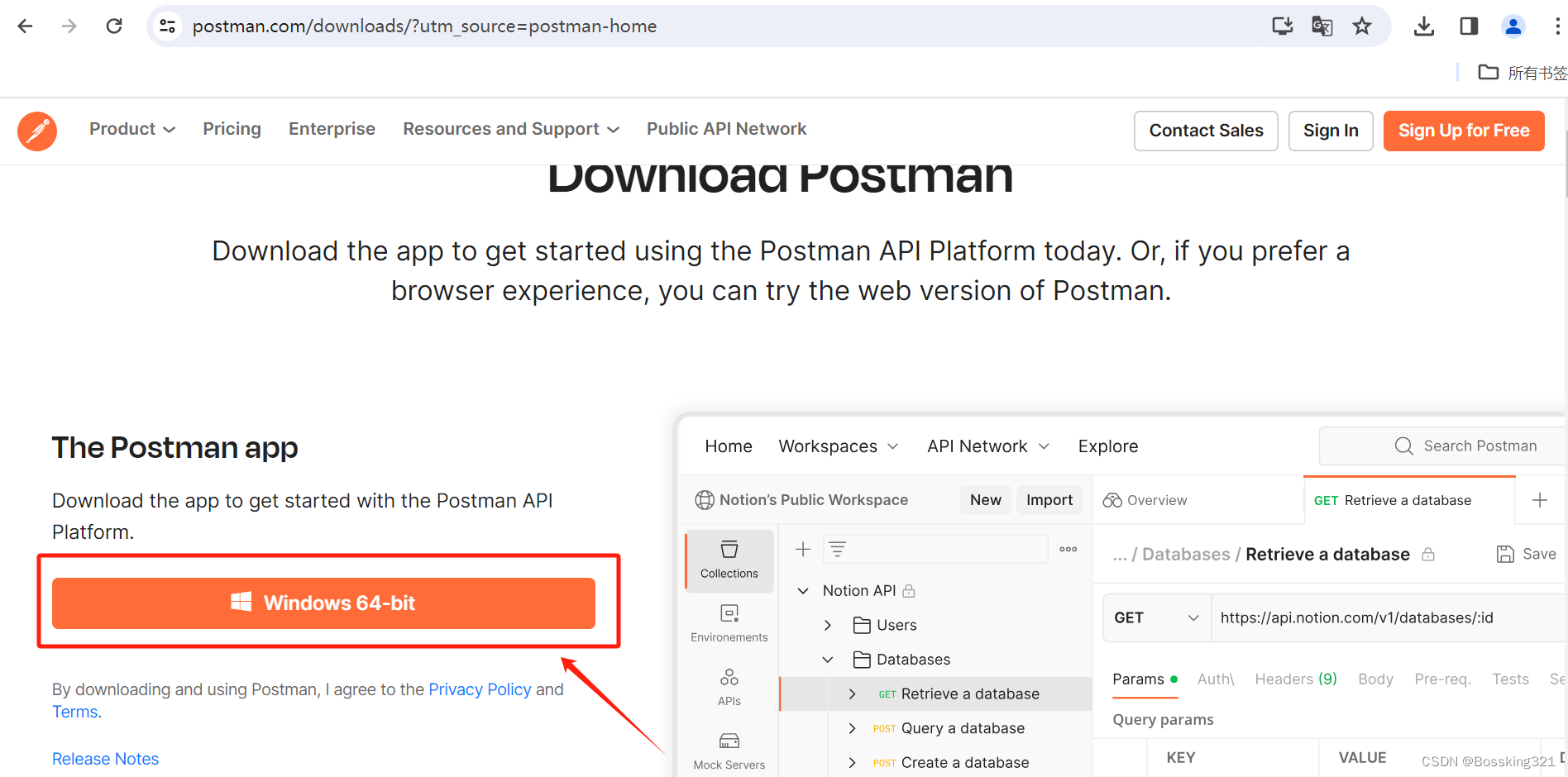This screenshot has height=777, width=1568.
Task: Click the browser back arrow
Action: coord(25,26)
